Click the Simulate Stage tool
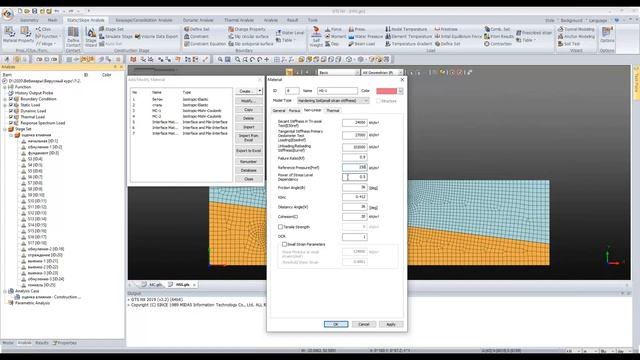 pos(116,36)
